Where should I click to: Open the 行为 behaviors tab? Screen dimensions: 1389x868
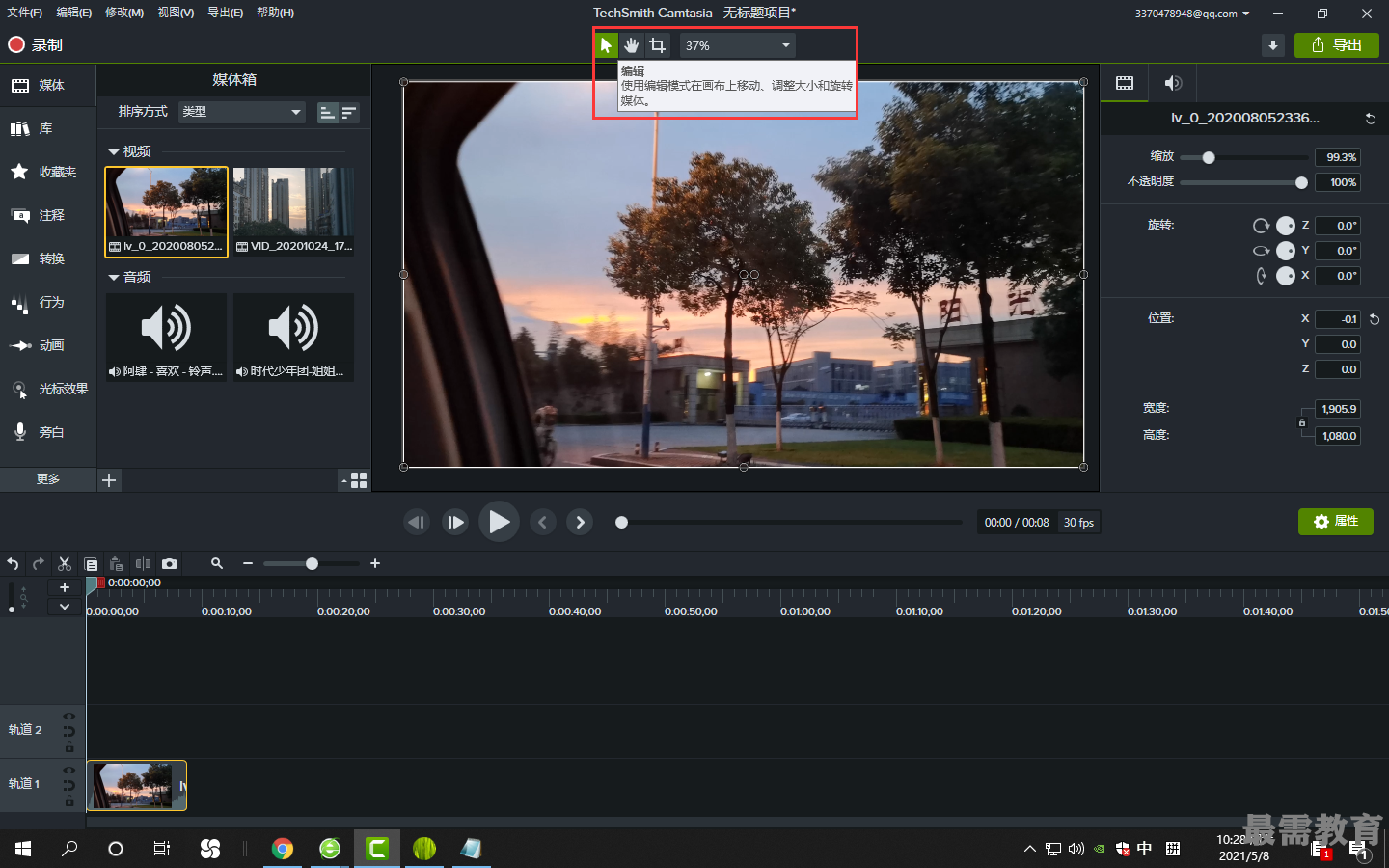(x=48, y=302)
